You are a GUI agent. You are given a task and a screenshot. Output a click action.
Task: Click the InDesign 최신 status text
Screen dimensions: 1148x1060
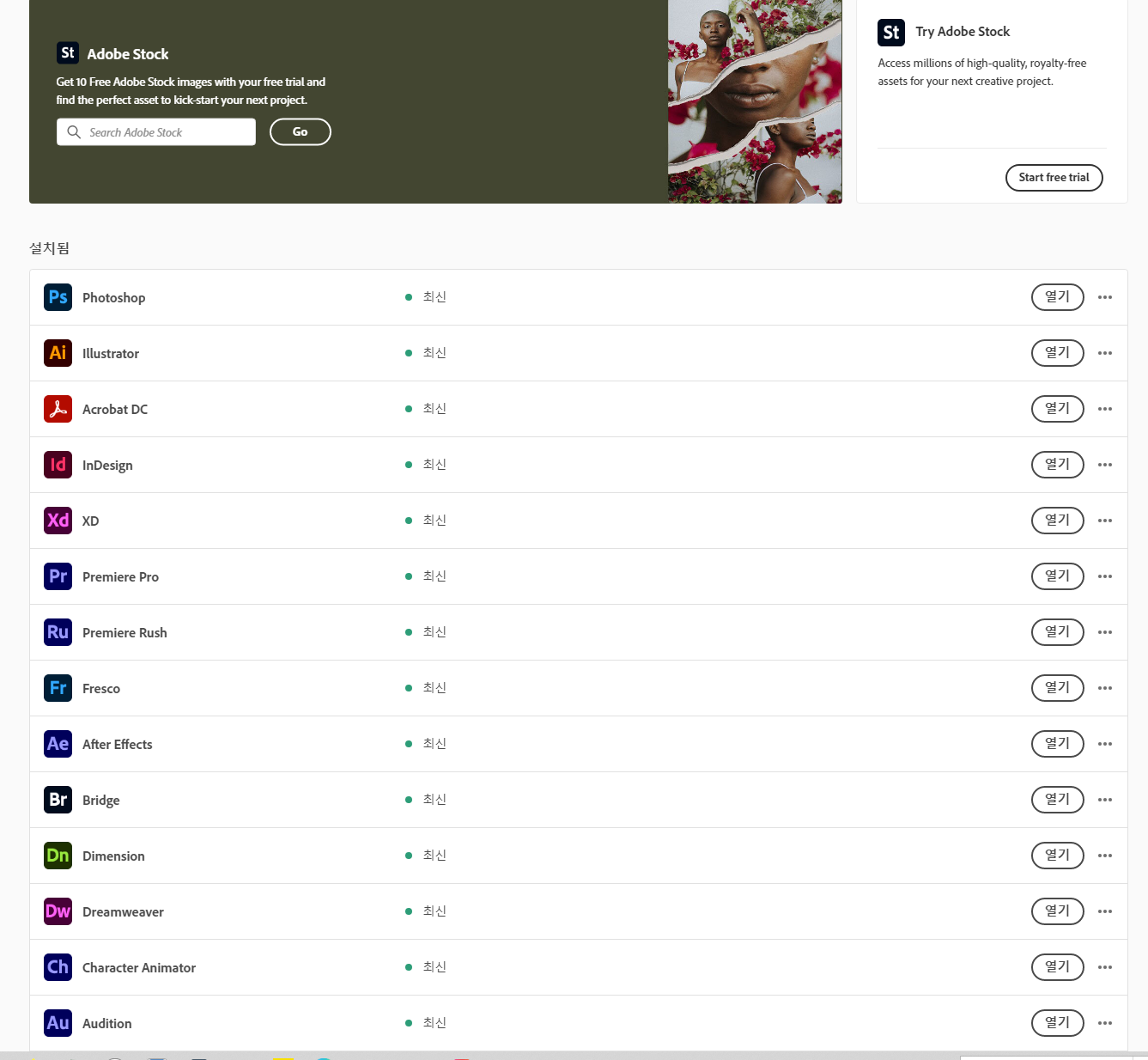434,465
